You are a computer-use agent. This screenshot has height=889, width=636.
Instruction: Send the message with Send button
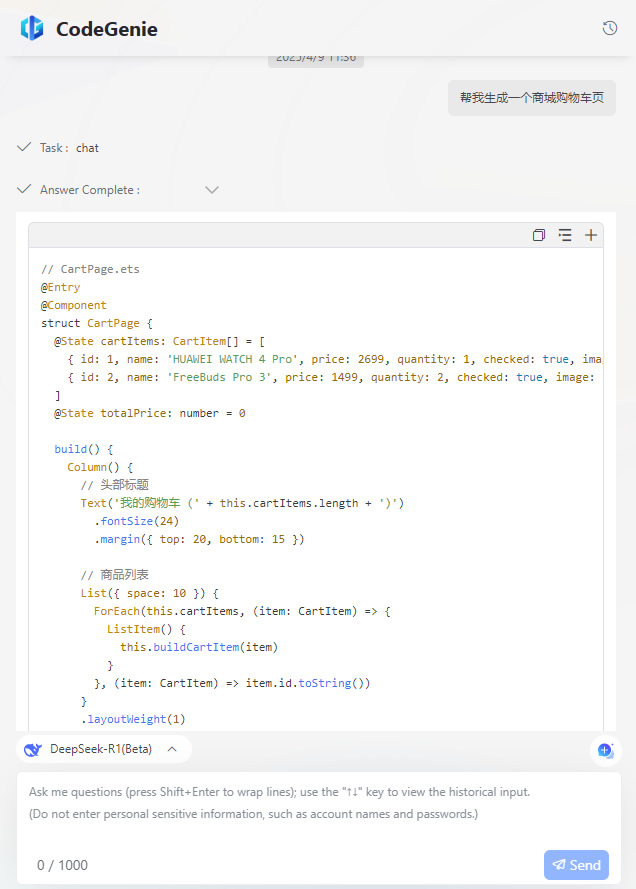[576, 865]
